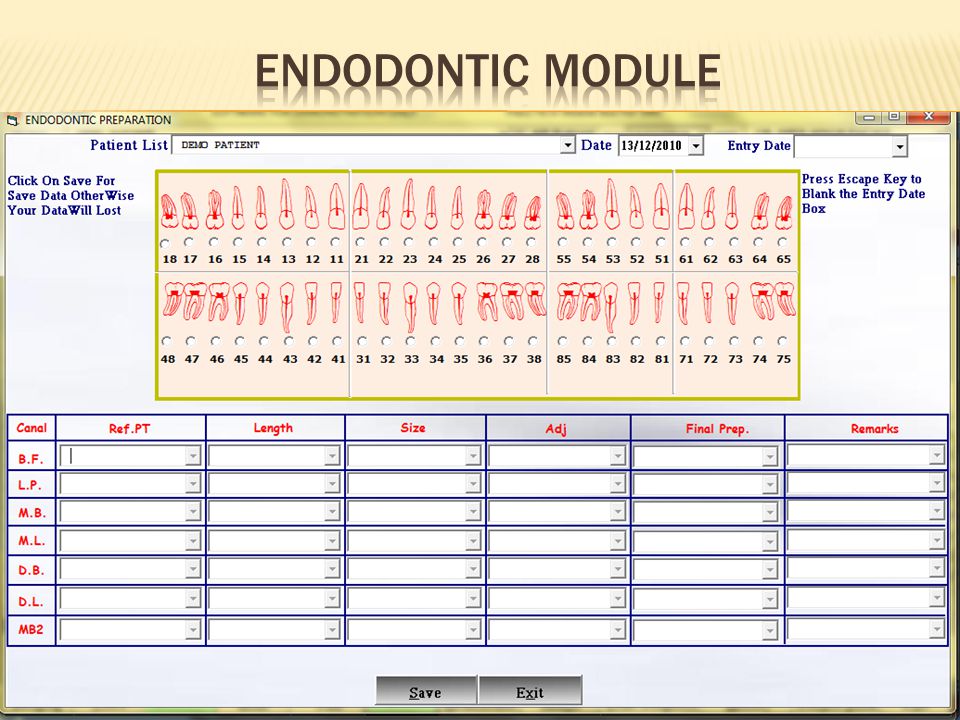Click the tooth 28 molar diagram
The width and height of the screenshot is (960, 720).
point(533,212)
